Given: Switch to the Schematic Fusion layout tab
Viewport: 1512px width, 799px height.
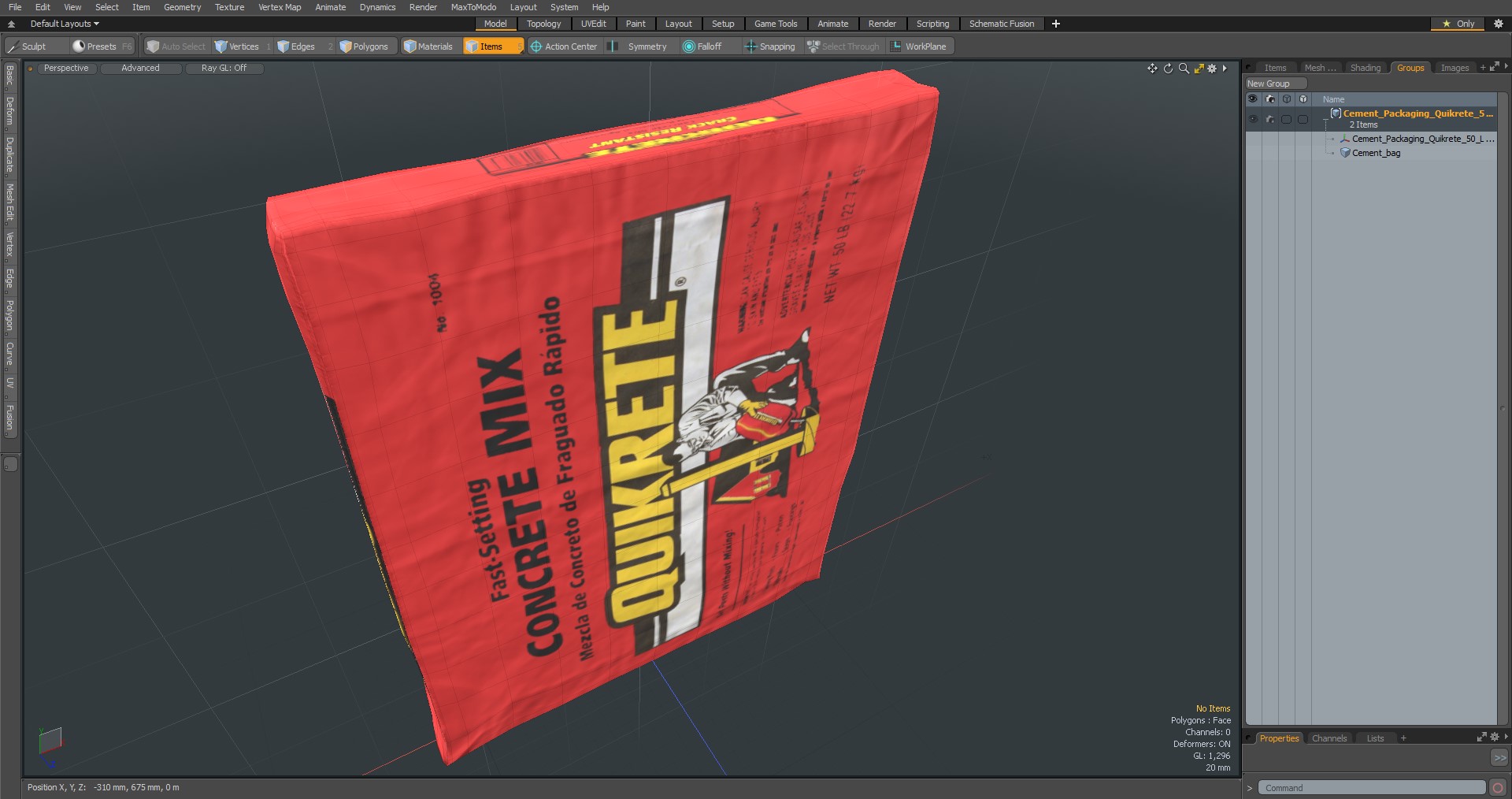Looking at the screenshot, I should 1002,24.
